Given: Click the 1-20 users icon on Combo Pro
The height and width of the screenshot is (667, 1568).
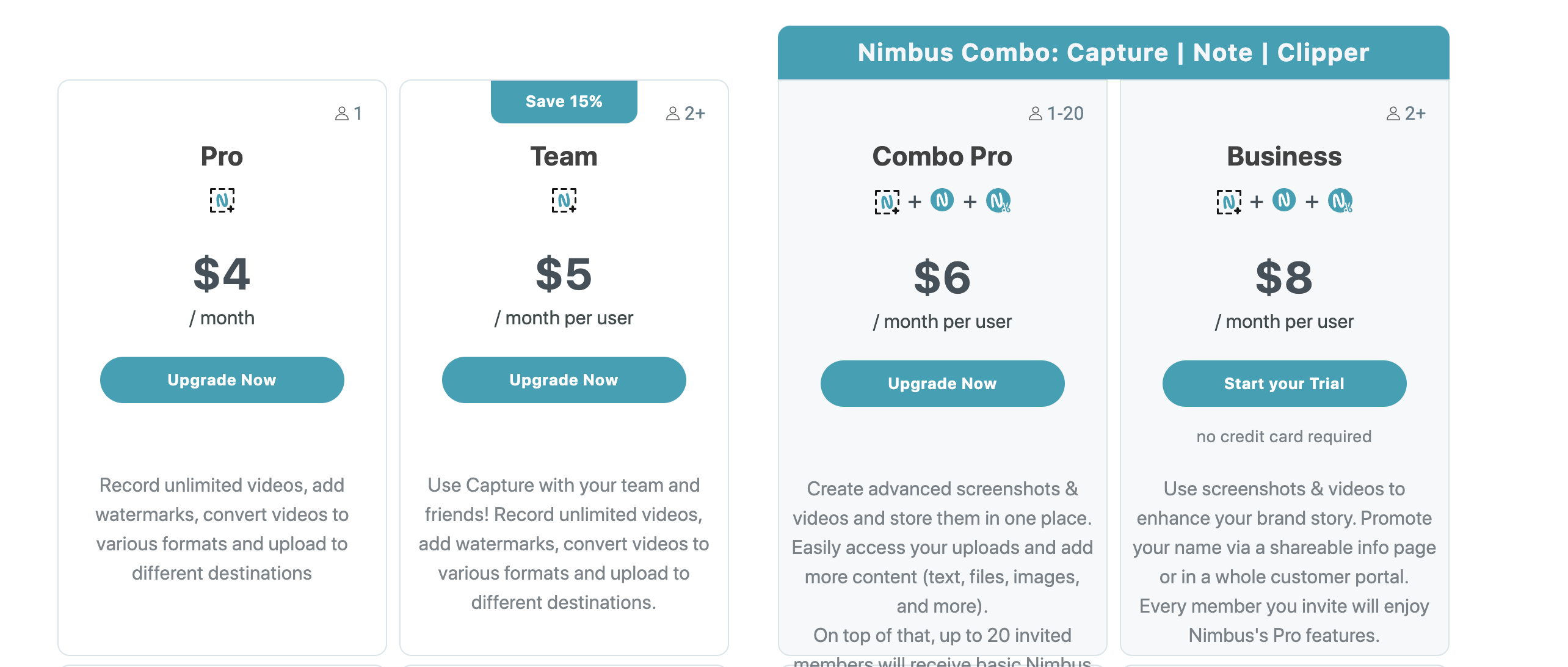Looking at the screenshot, I should coord(1056,112).
